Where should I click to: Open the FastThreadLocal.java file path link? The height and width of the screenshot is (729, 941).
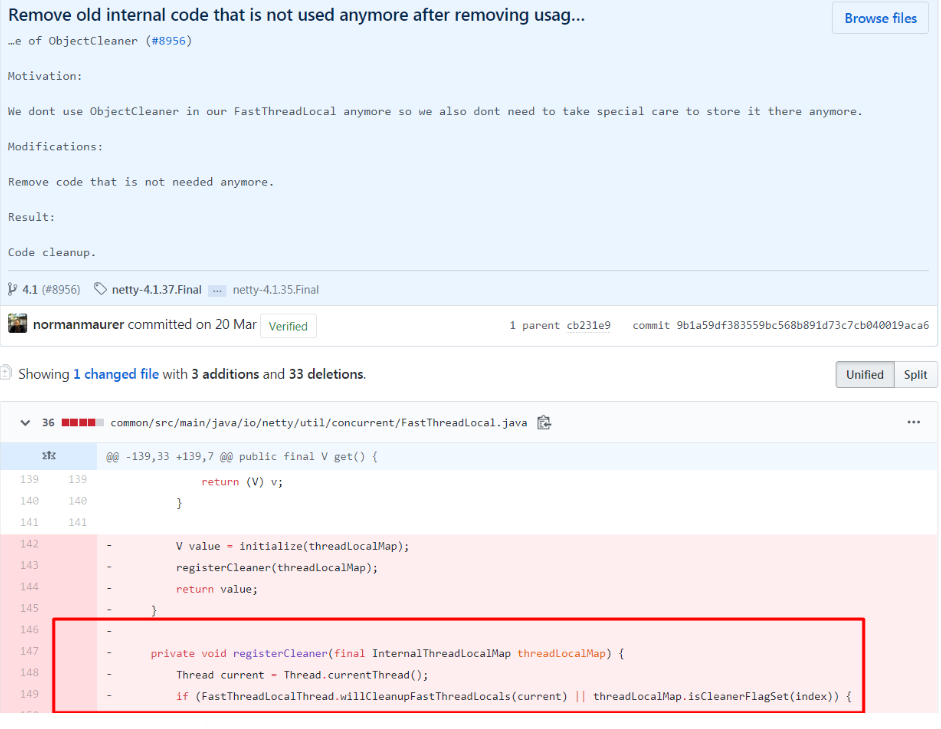[318, 423]
